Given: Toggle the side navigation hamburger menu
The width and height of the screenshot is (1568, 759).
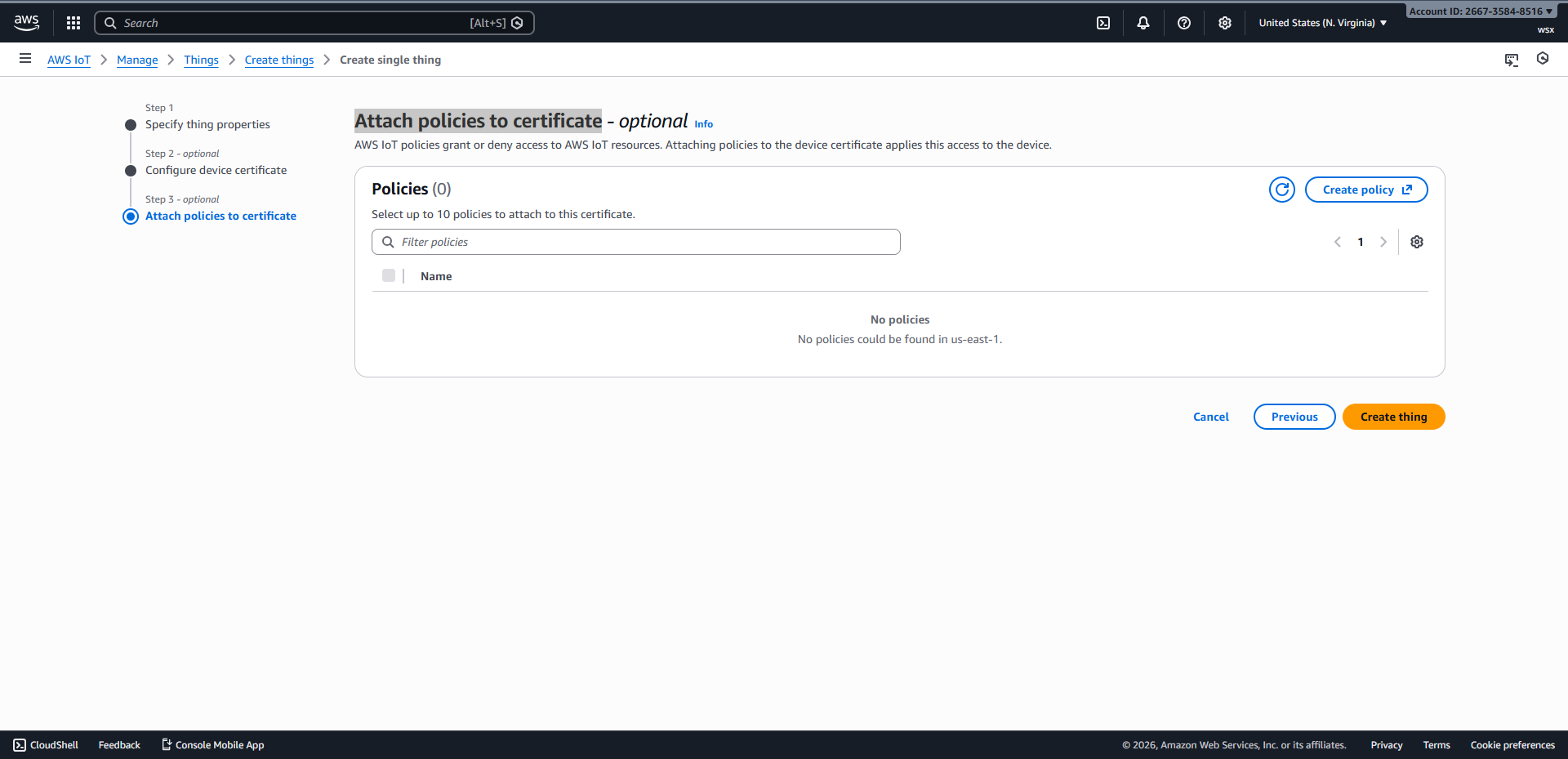Looking at the screenshot, I should click(x=25, y=59).
